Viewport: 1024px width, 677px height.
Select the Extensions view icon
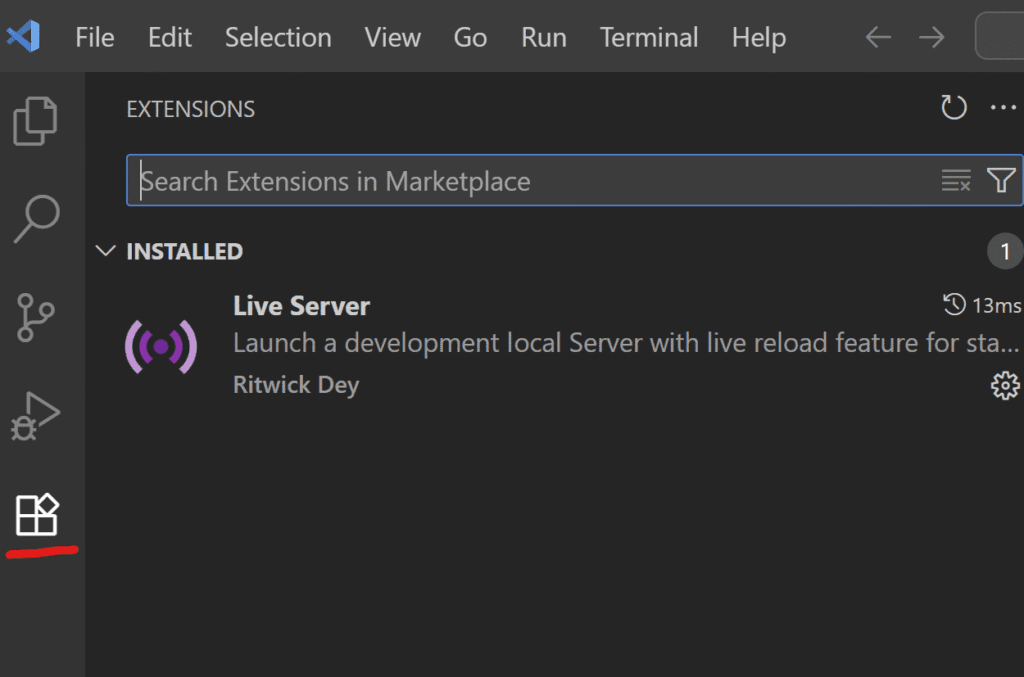coord(37,514)
